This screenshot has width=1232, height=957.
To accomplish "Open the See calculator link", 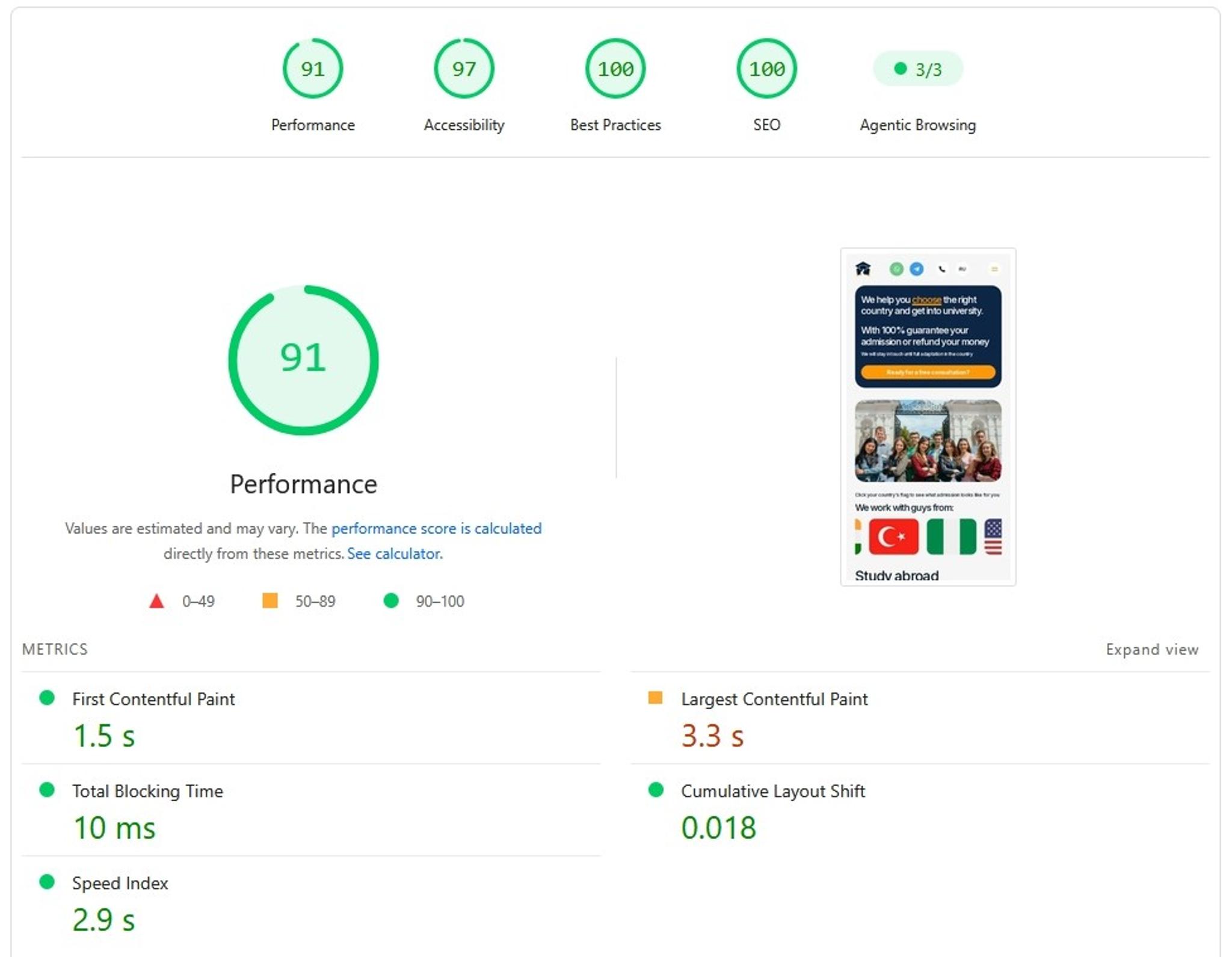I will [x=394, y=553].
